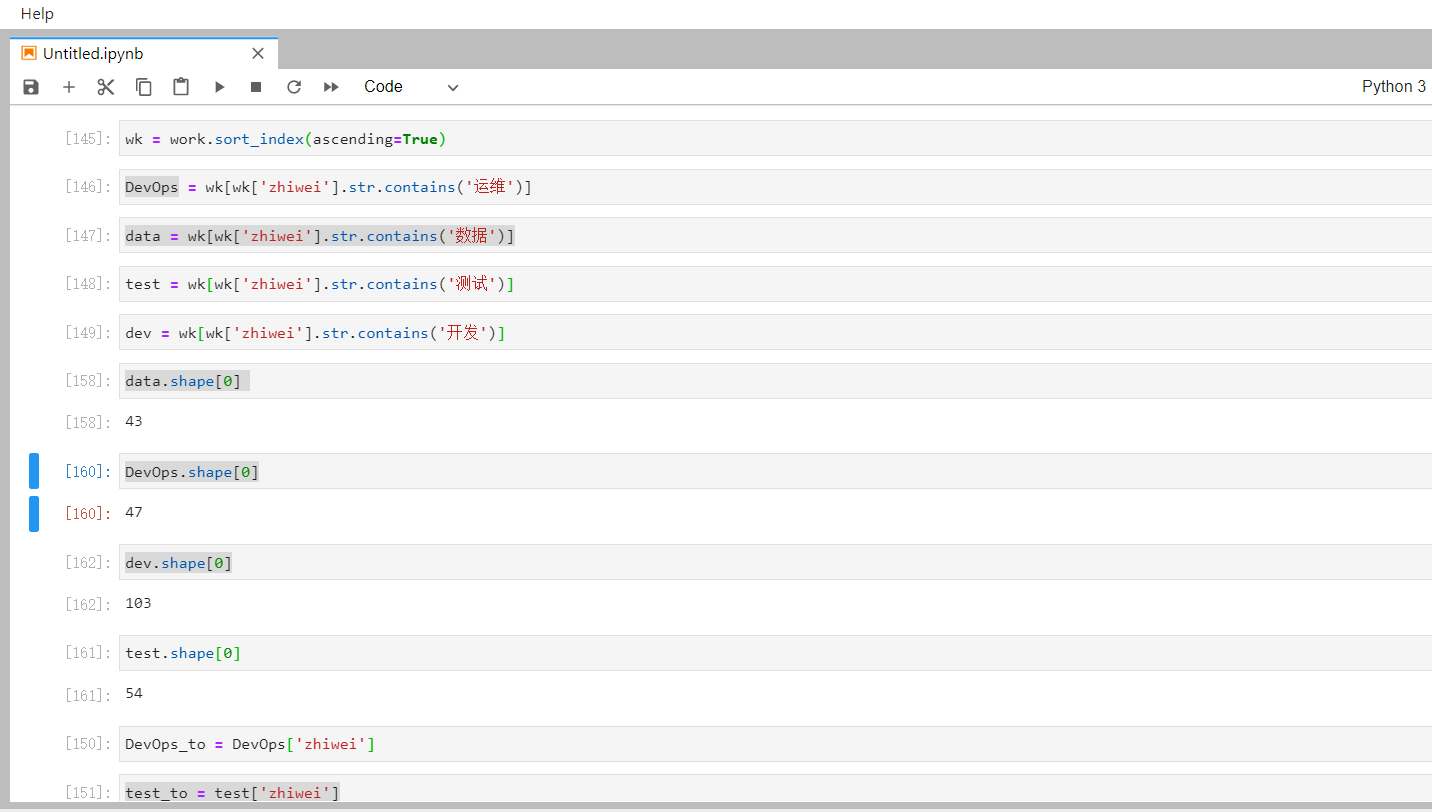
Task: Open the Code cell type dropdown
Action: (411, 87)
